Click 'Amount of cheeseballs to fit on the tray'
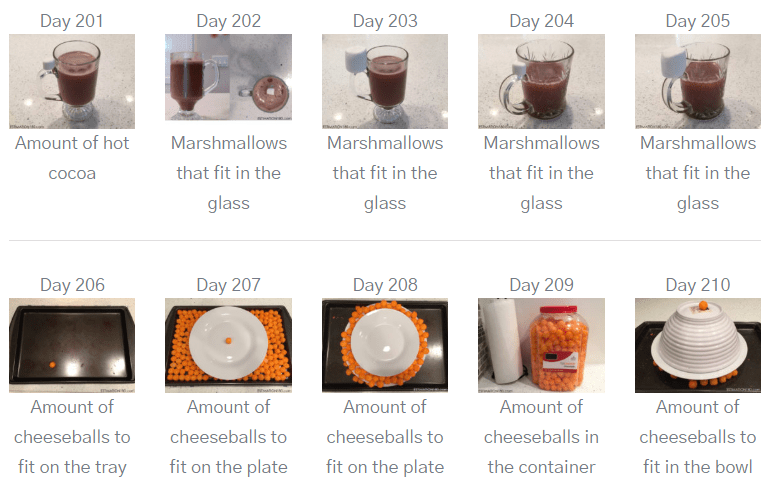Viewport: 769px width, 497px height. (x=72, y=437)
